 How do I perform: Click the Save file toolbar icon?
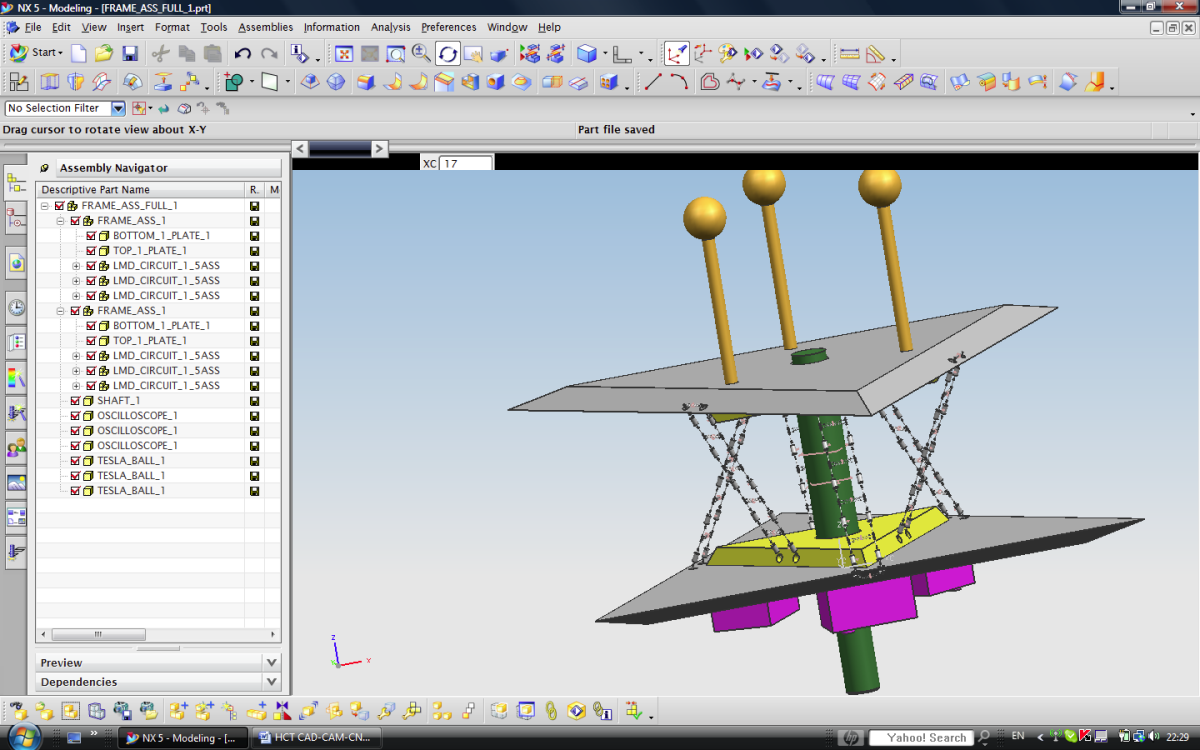point(130,53)
